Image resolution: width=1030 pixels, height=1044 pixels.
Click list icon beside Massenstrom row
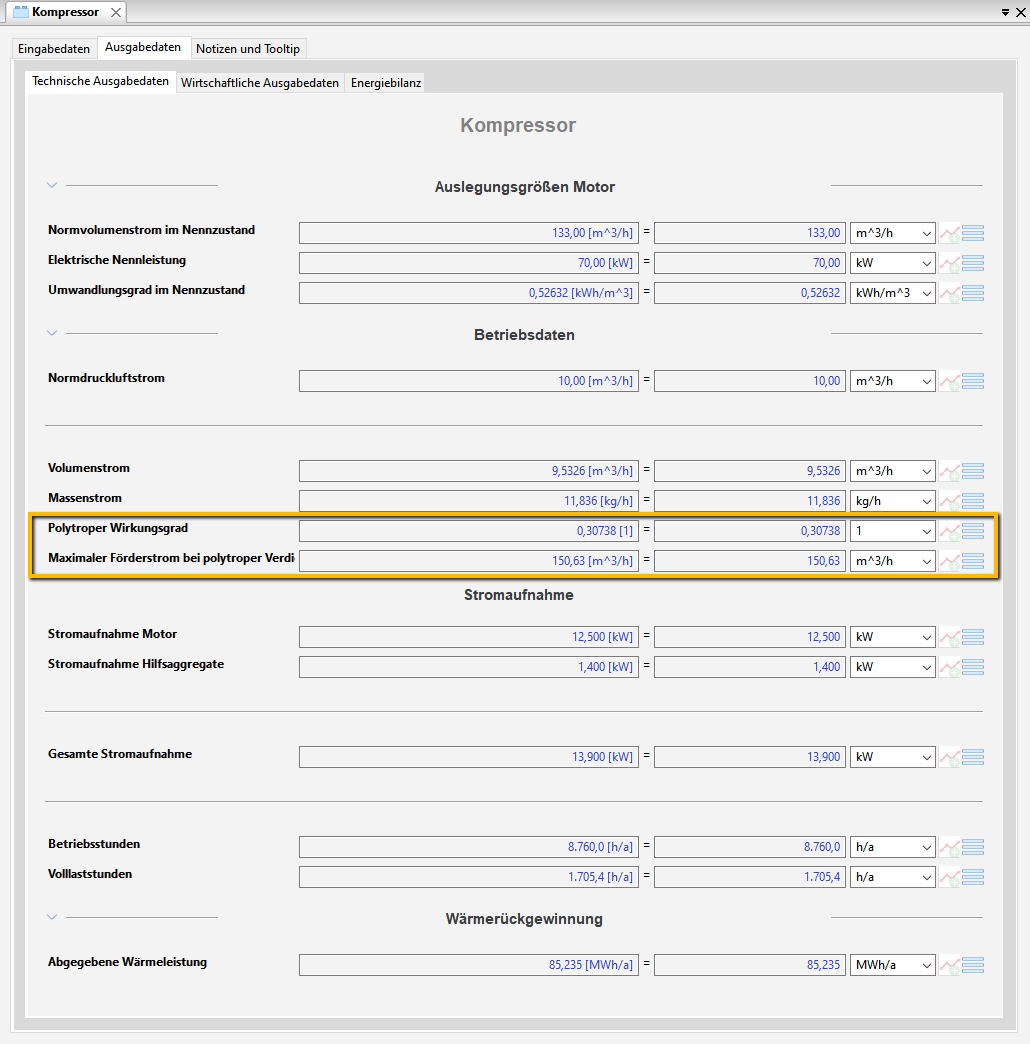[973, 501]
